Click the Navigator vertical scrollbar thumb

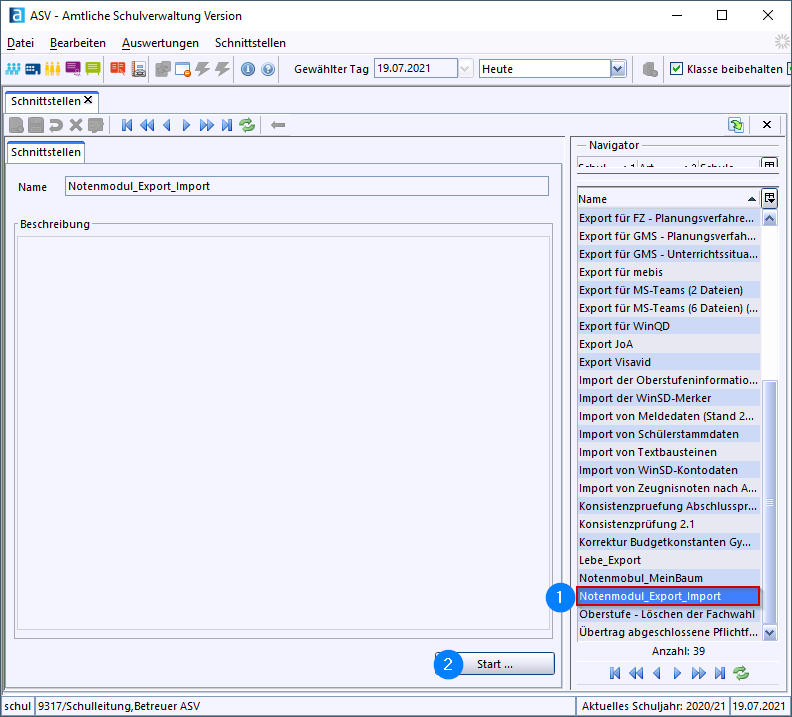coord(769,502)
